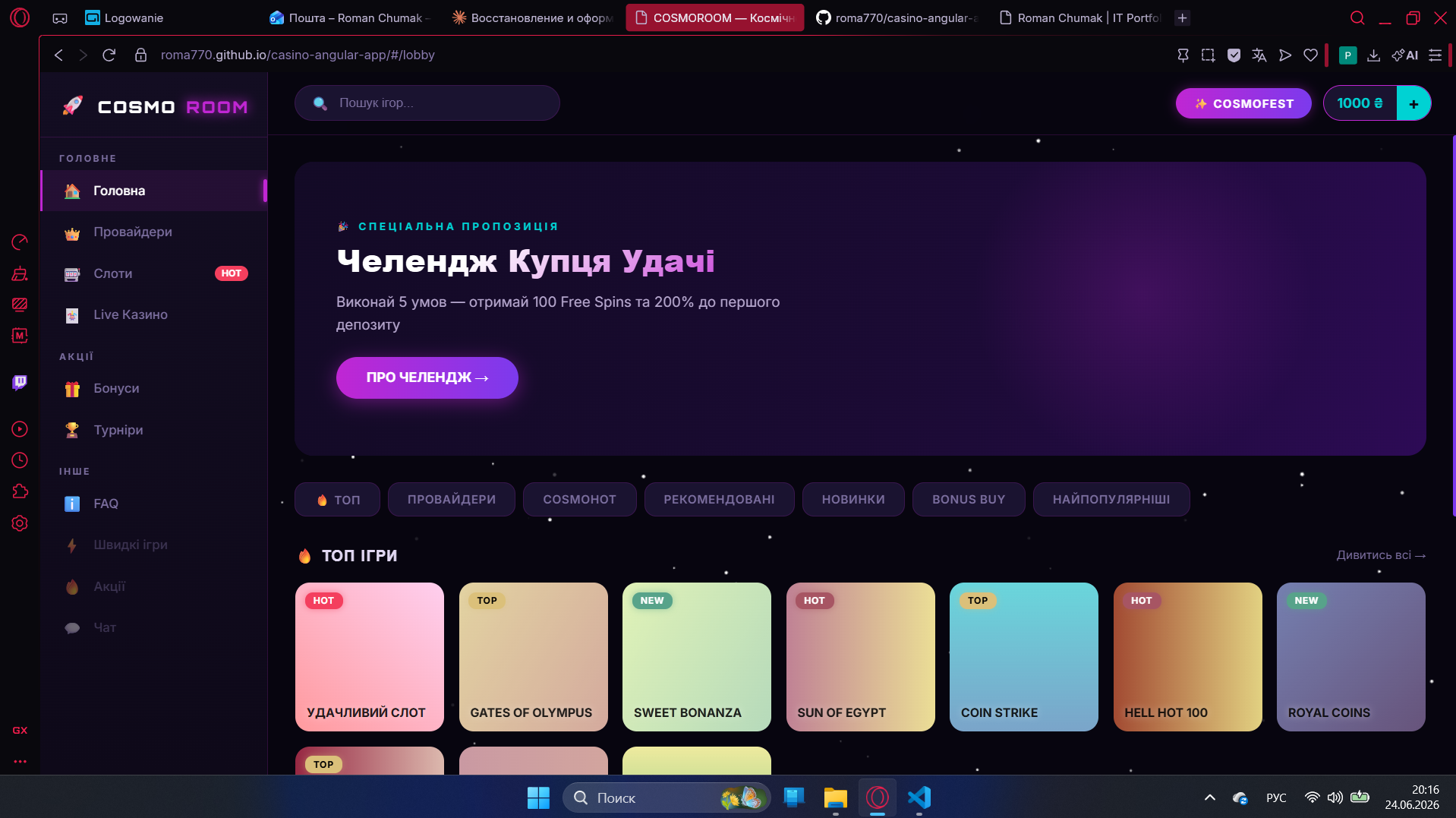Open the downloads icon in toolbar
1456x818 pixels.
(1373, 55)
